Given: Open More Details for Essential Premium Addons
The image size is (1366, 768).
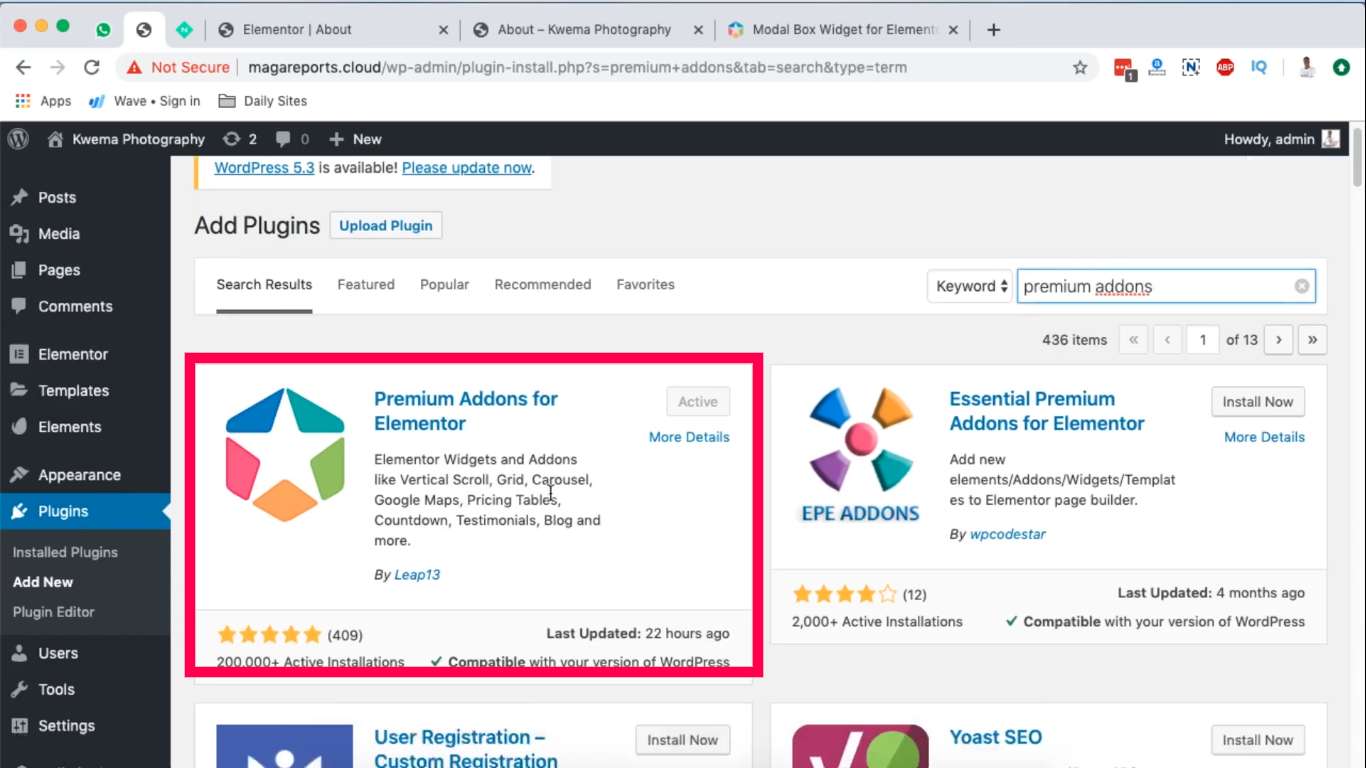Looking at the screenshot, I should 1264,437.
